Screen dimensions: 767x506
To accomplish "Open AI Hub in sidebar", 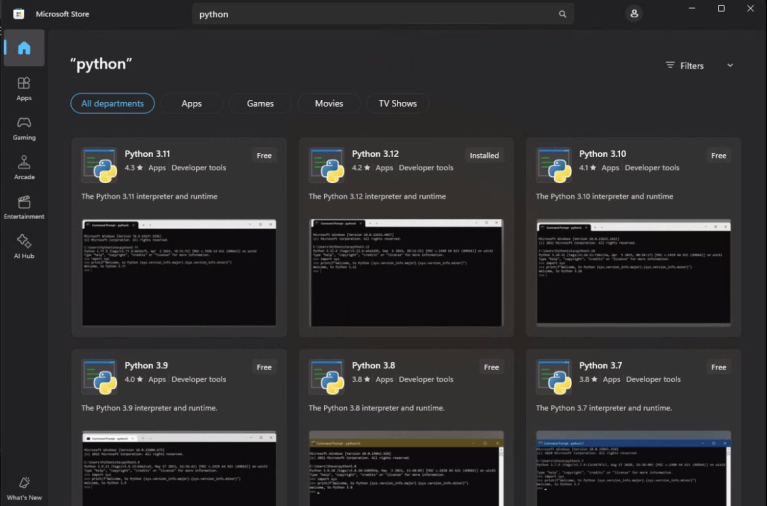I will [24, 246].
